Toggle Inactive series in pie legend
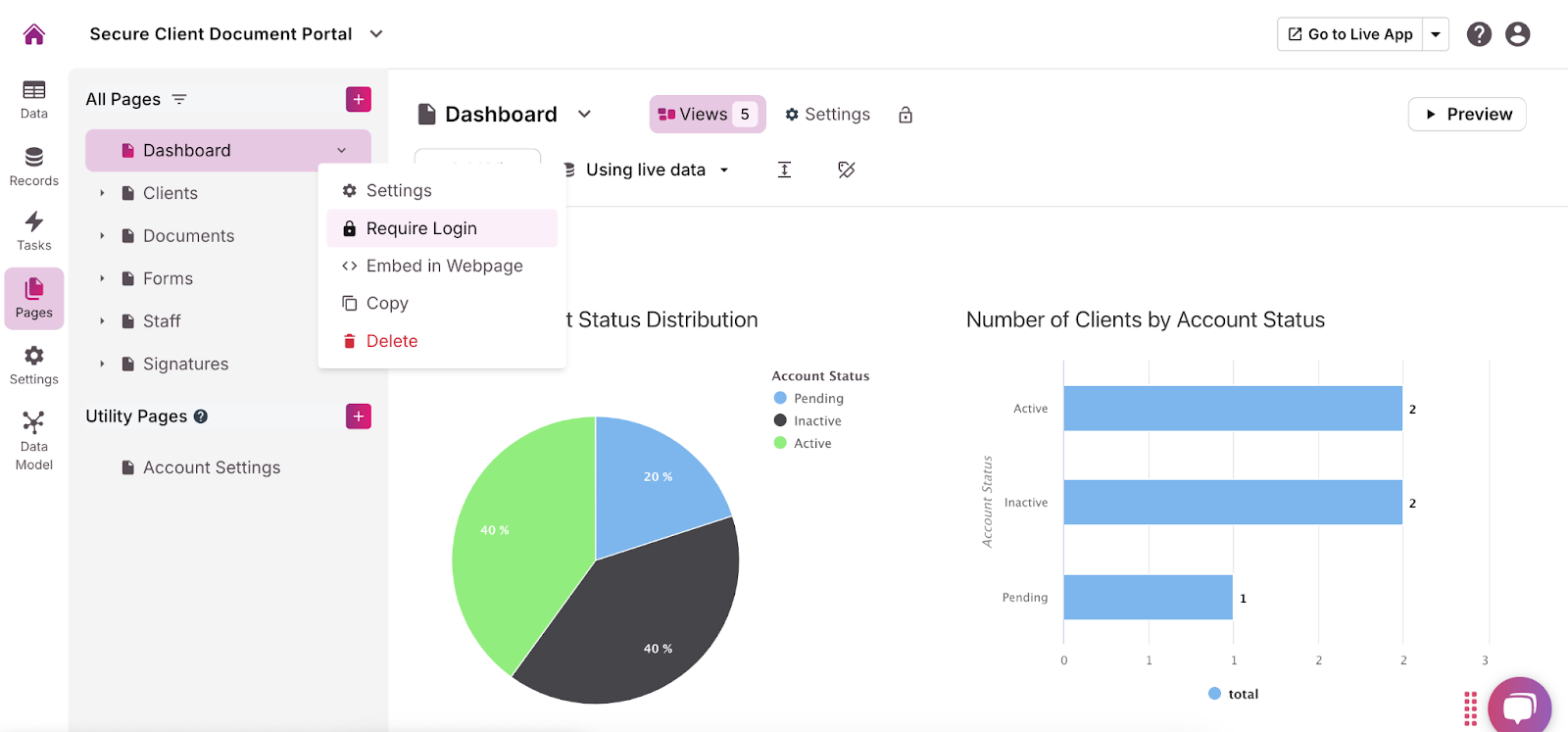Image resolution: width=1568 pixels, height=732 pixels. (816, 420)
